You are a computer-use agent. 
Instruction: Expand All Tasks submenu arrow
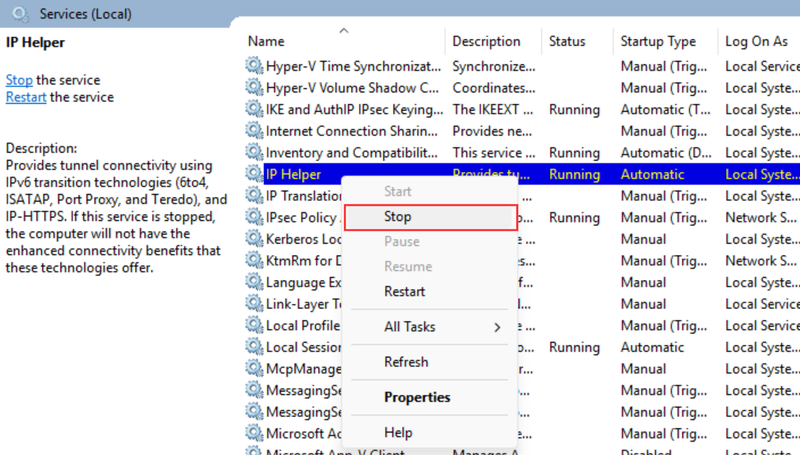497,327
